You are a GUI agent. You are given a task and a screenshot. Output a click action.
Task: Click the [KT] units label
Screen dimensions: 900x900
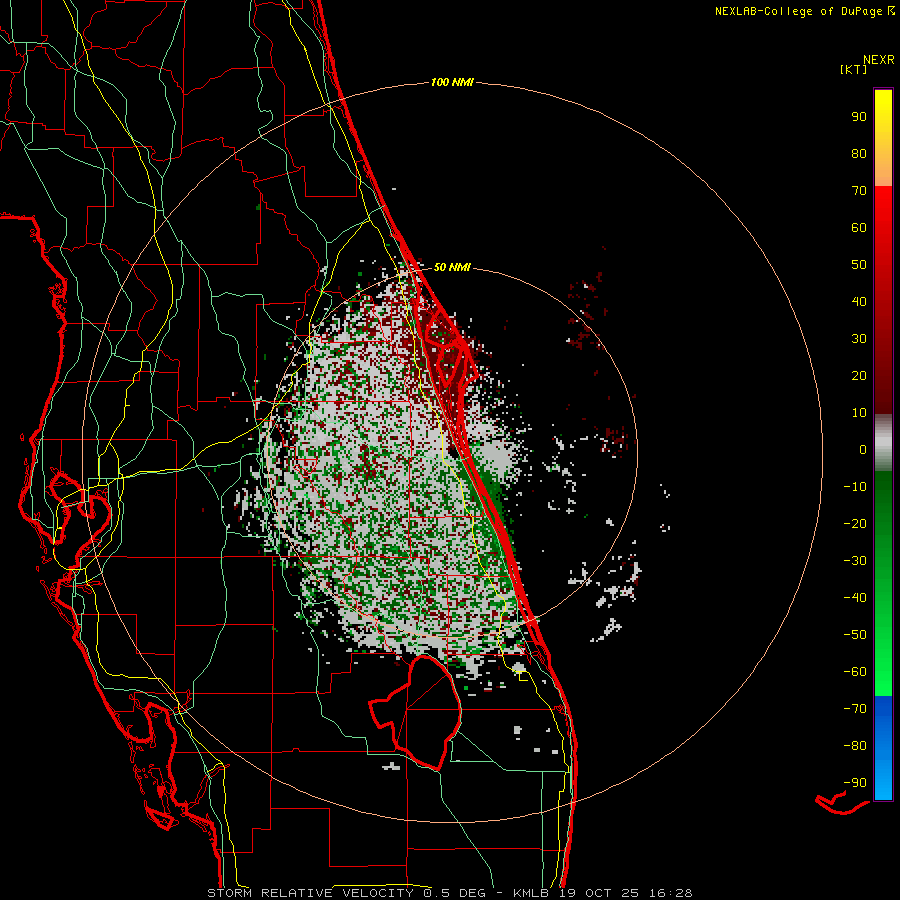854,69
